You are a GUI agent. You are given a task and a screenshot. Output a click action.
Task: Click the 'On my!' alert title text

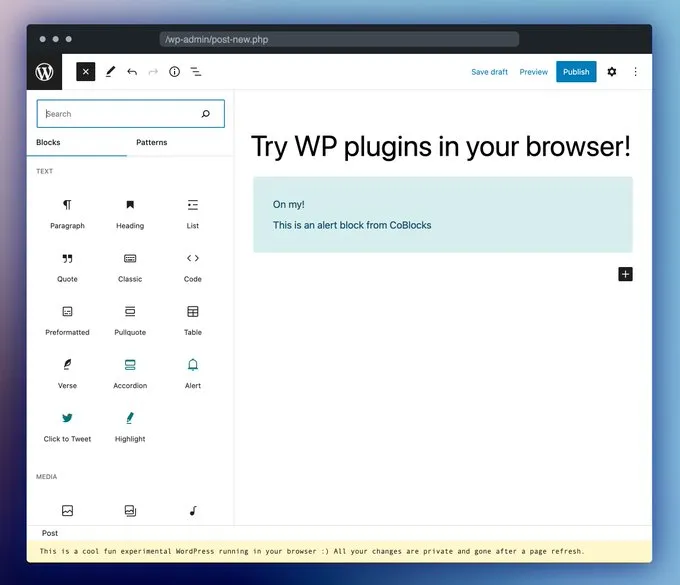288,204
